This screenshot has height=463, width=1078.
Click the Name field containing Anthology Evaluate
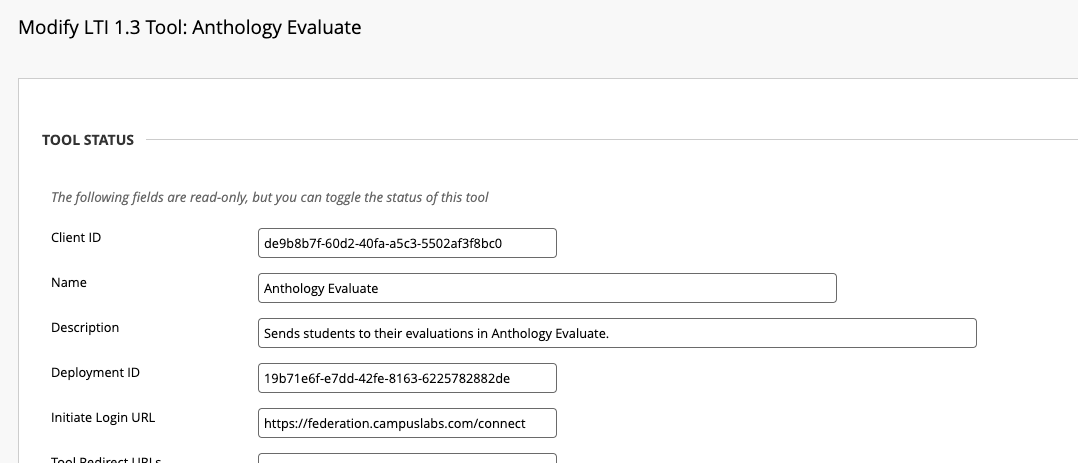point(547,288)
